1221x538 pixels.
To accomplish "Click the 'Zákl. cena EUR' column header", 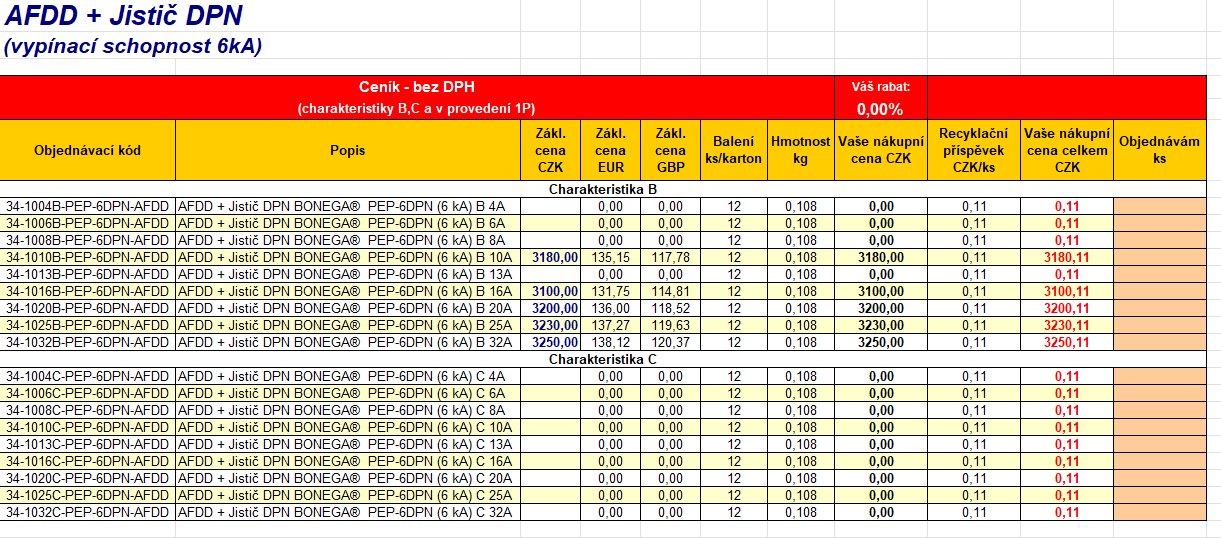I will [x=610, y=150].
